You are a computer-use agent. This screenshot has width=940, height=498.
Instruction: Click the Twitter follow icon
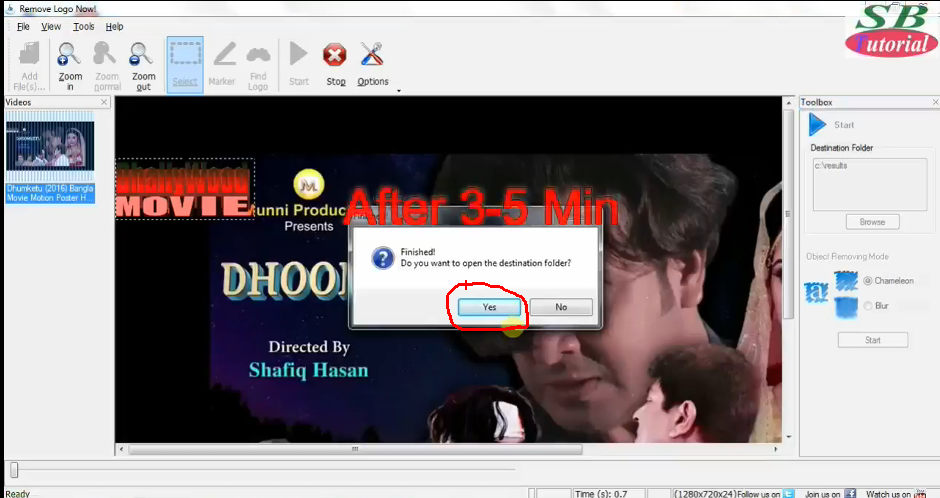pos(789,493)
